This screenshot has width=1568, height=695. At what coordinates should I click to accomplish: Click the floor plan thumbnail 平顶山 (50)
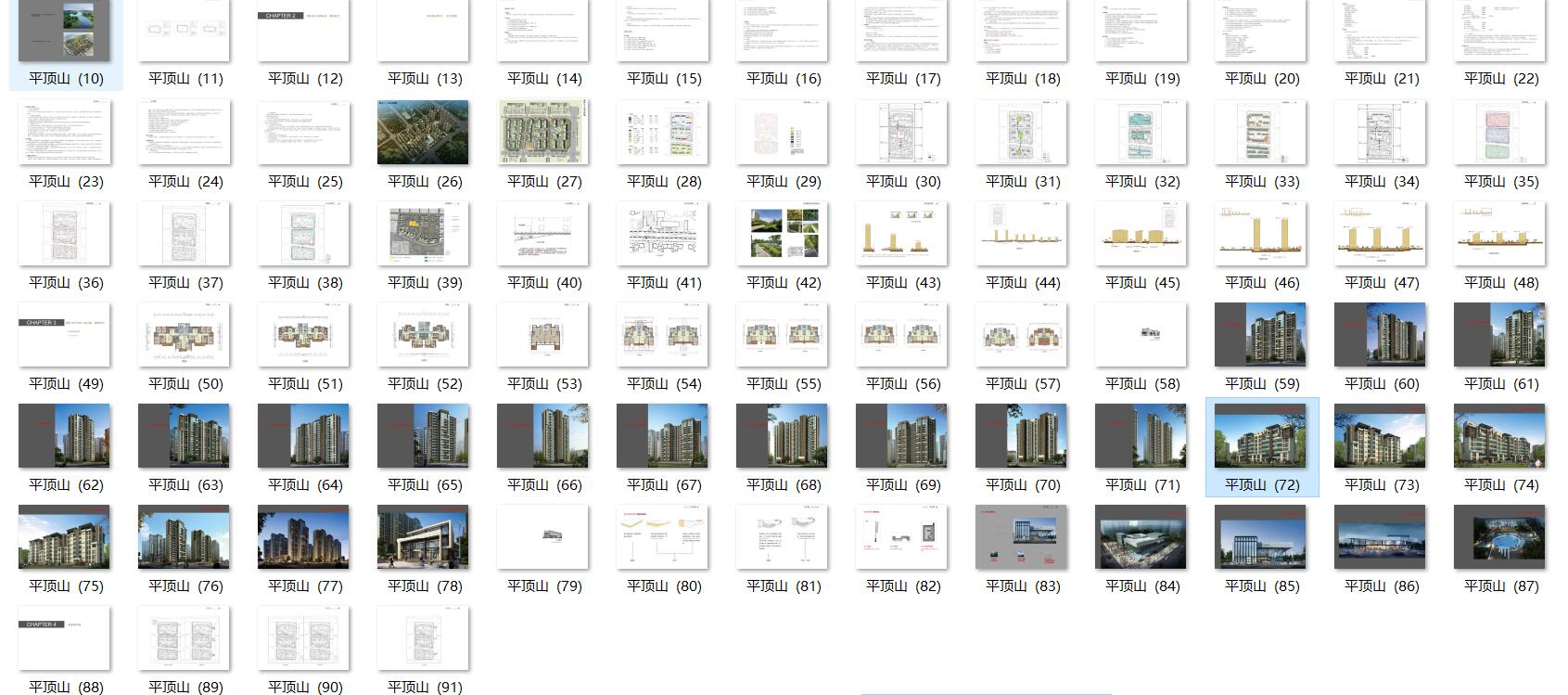pos(184,335)
